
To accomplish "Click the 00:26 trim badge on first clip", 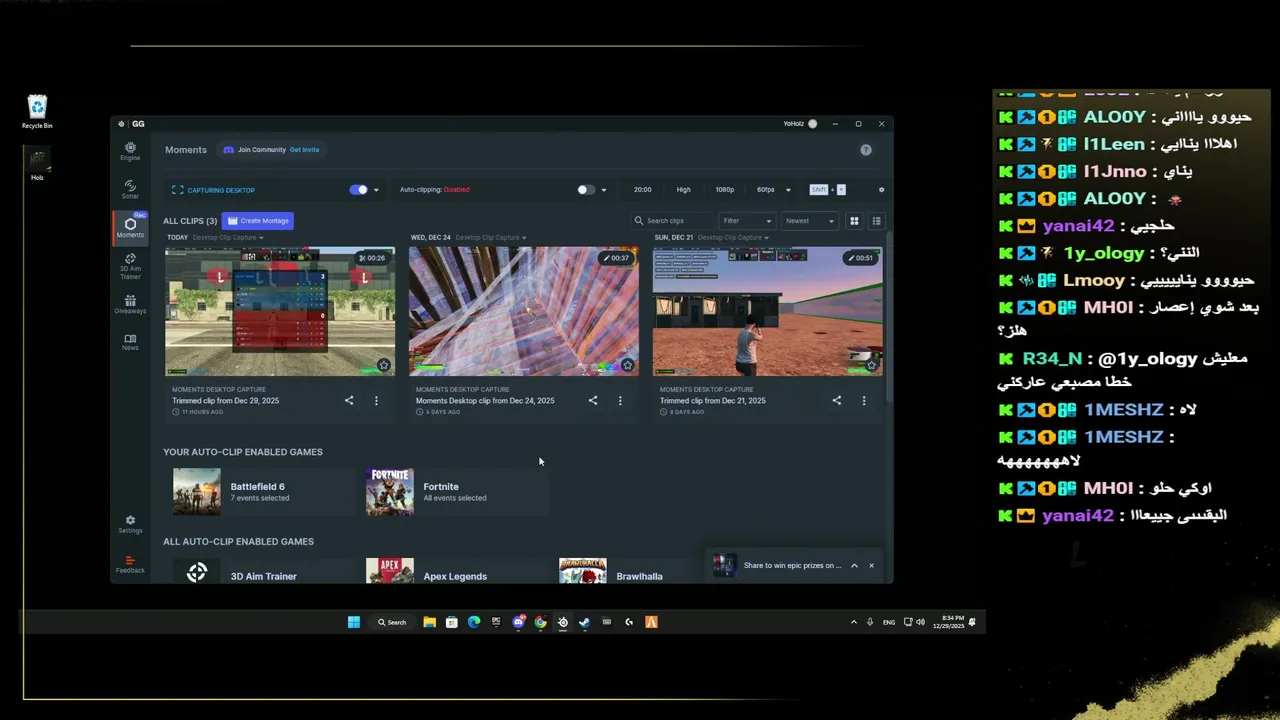I will pos(371,258).
